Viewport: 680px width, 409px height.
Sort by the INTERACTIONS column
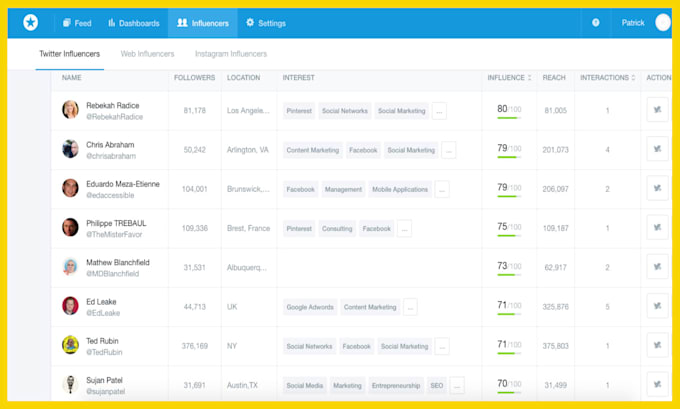pyautogui.click(x=608, y=78)
